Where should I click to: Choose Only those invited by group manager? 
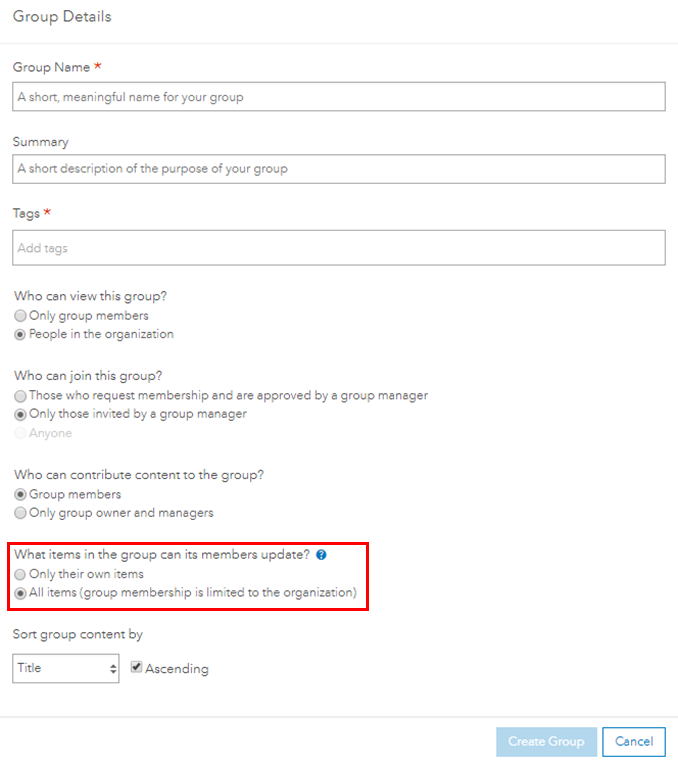(x=20, y=415)
